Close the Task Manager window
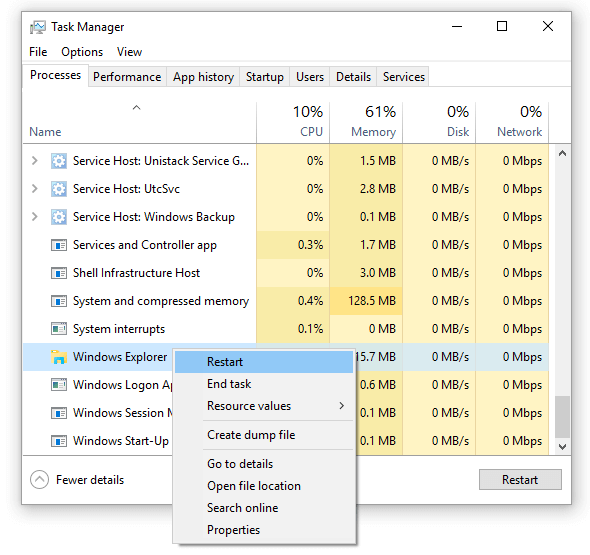 [x=548, y=26]
